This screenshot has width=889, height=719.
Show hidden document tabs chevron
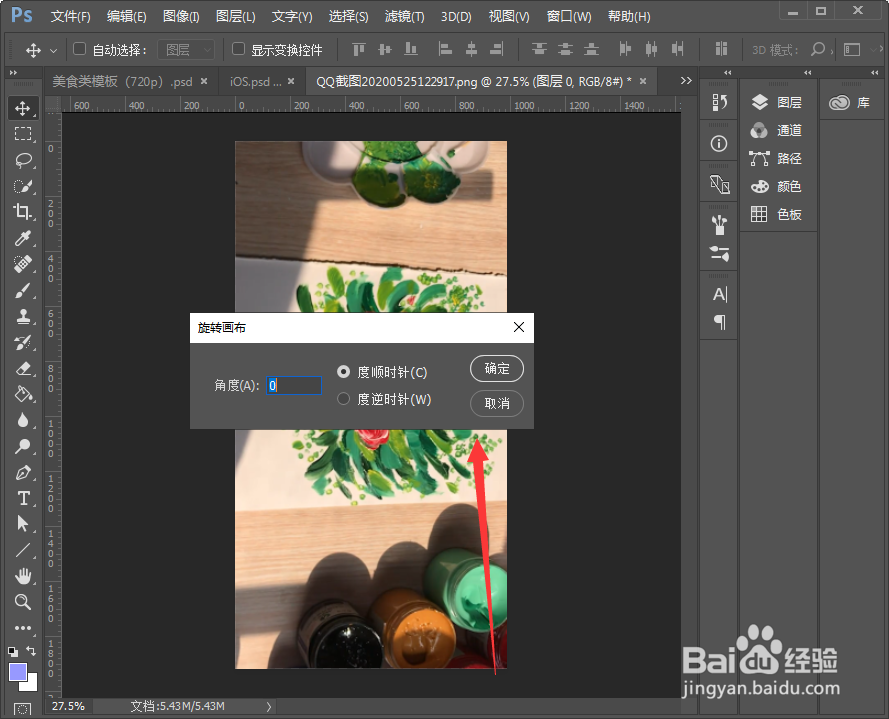pos(686,81)
